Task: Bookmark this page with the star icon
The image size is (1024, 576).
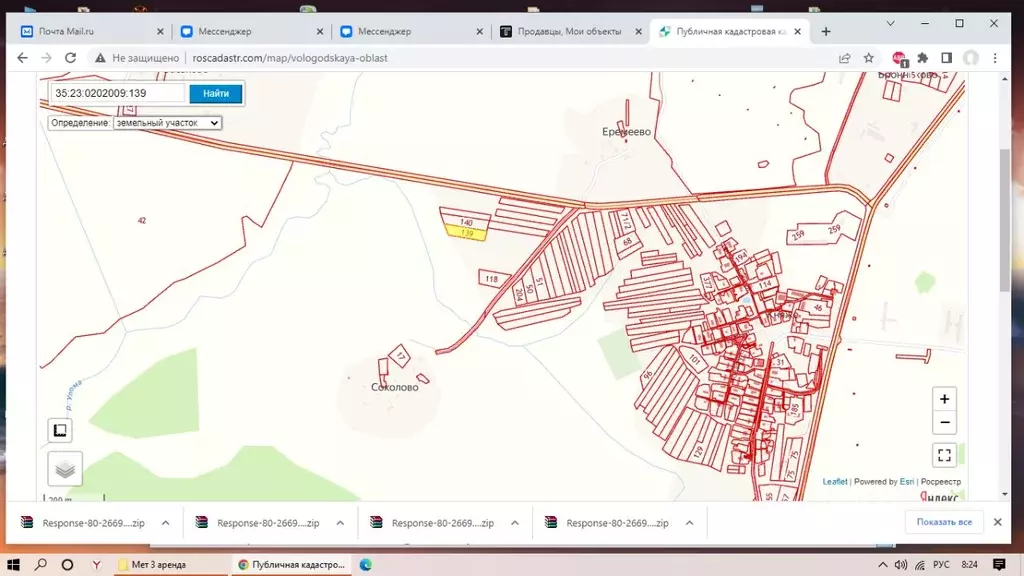Action: click(869, 58)
